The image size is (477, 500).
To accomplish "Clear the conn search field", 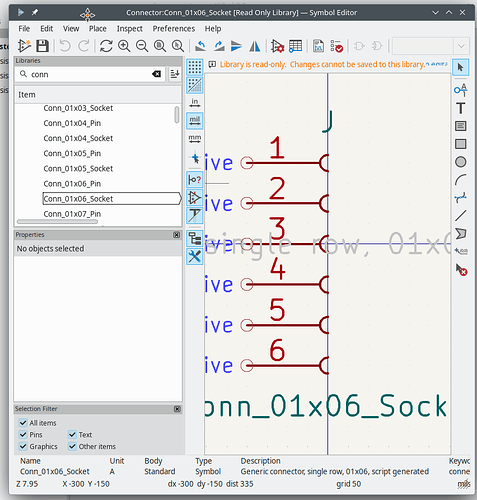I will click(157, 74).
